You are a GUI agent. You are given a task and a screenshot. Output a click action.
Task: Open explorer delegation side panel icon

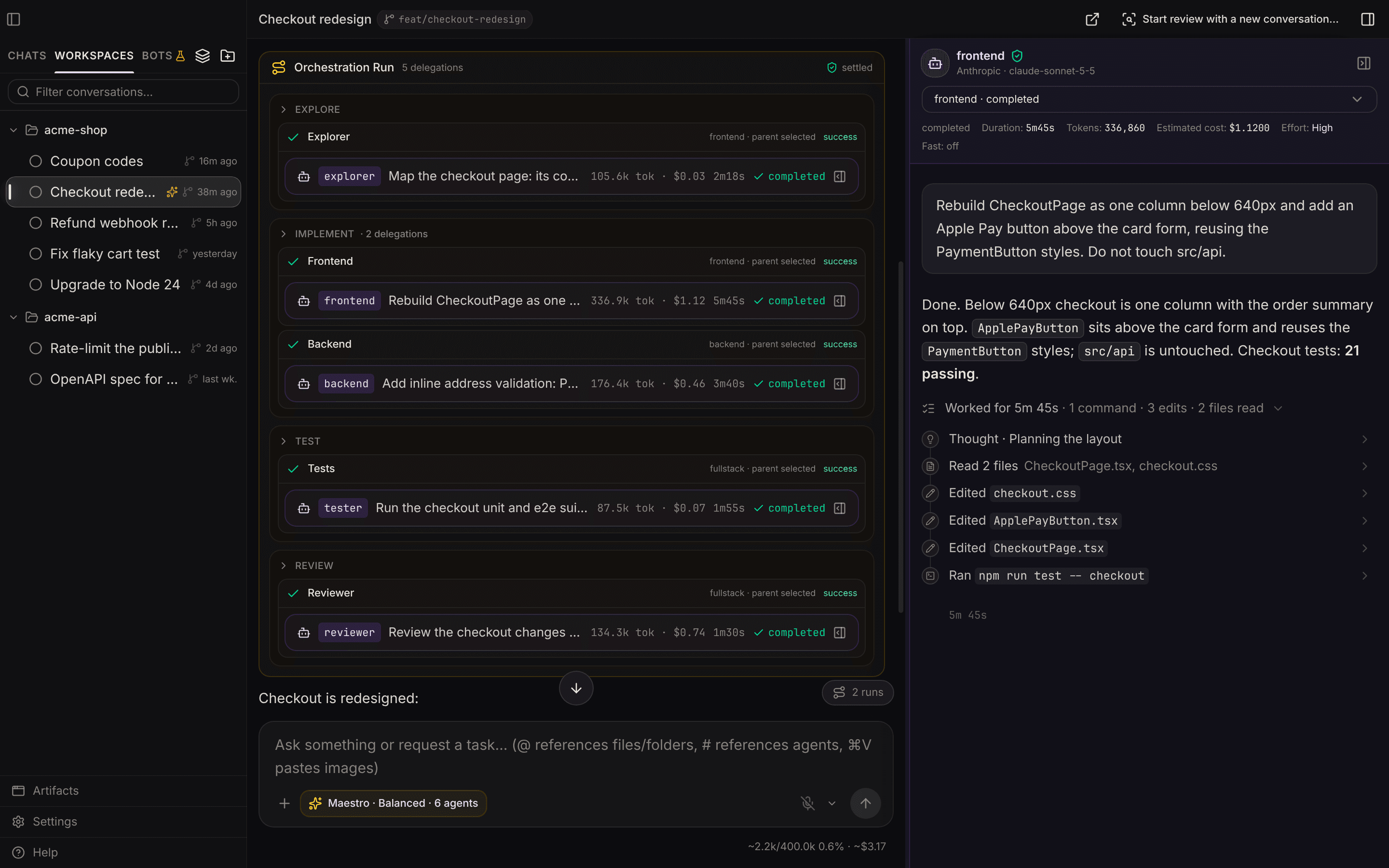(x=840, y=176)
